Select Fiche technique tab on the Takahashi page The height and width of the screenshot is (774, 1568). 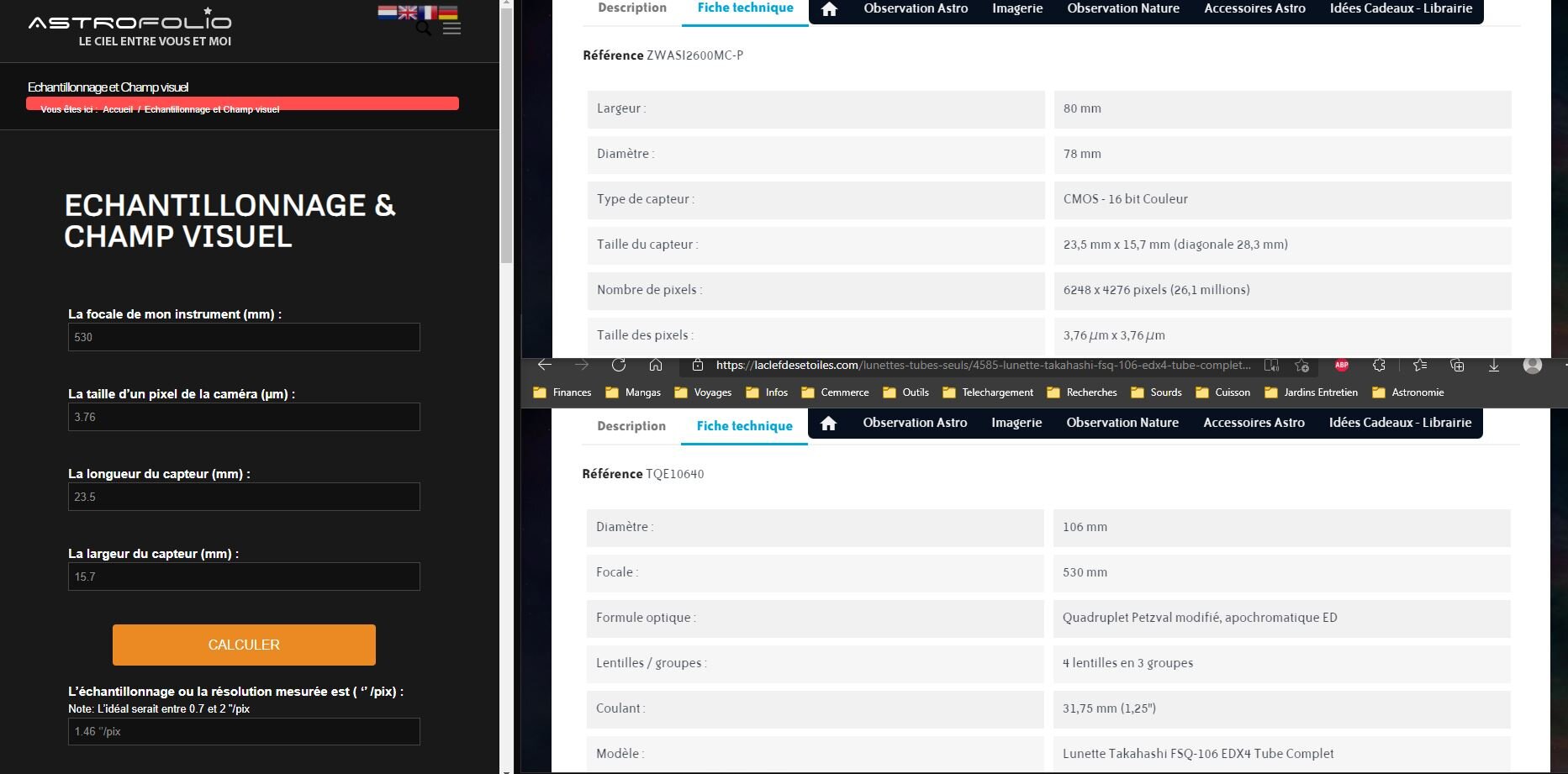tap(745, 426)
